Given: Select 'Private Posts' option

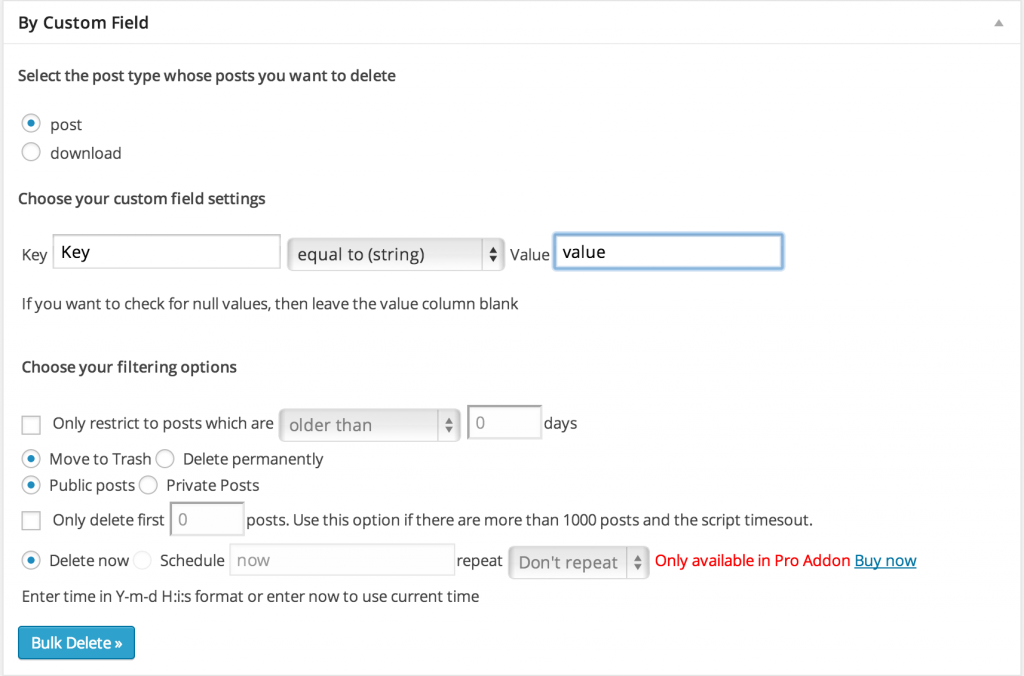Looking at the screenshot, I should point(148,485).
